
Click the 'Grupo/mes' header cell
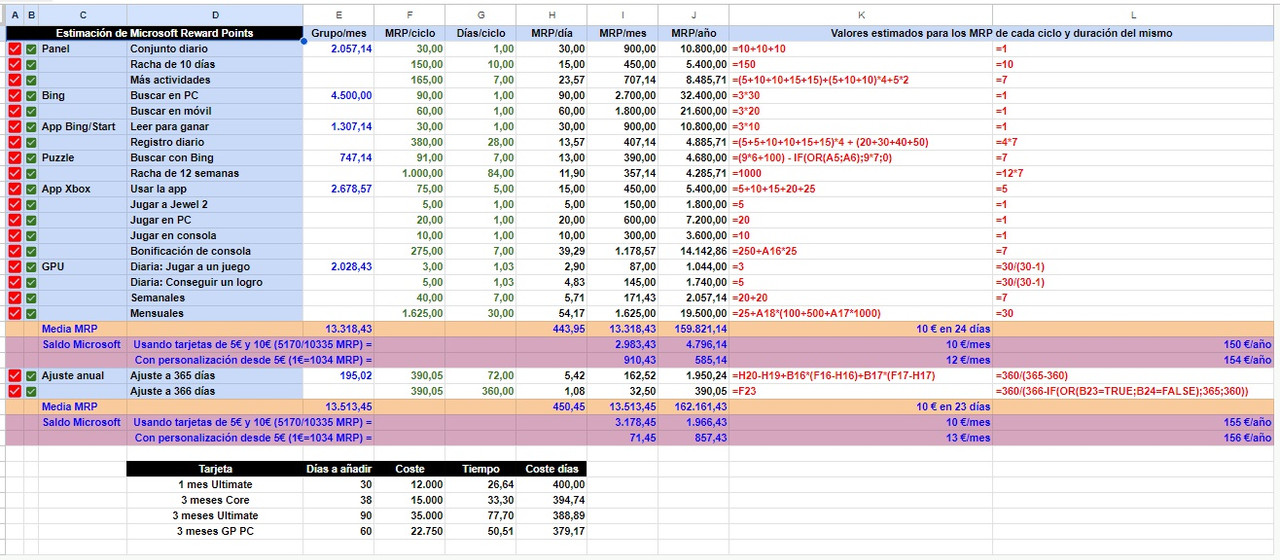(339, 33)
